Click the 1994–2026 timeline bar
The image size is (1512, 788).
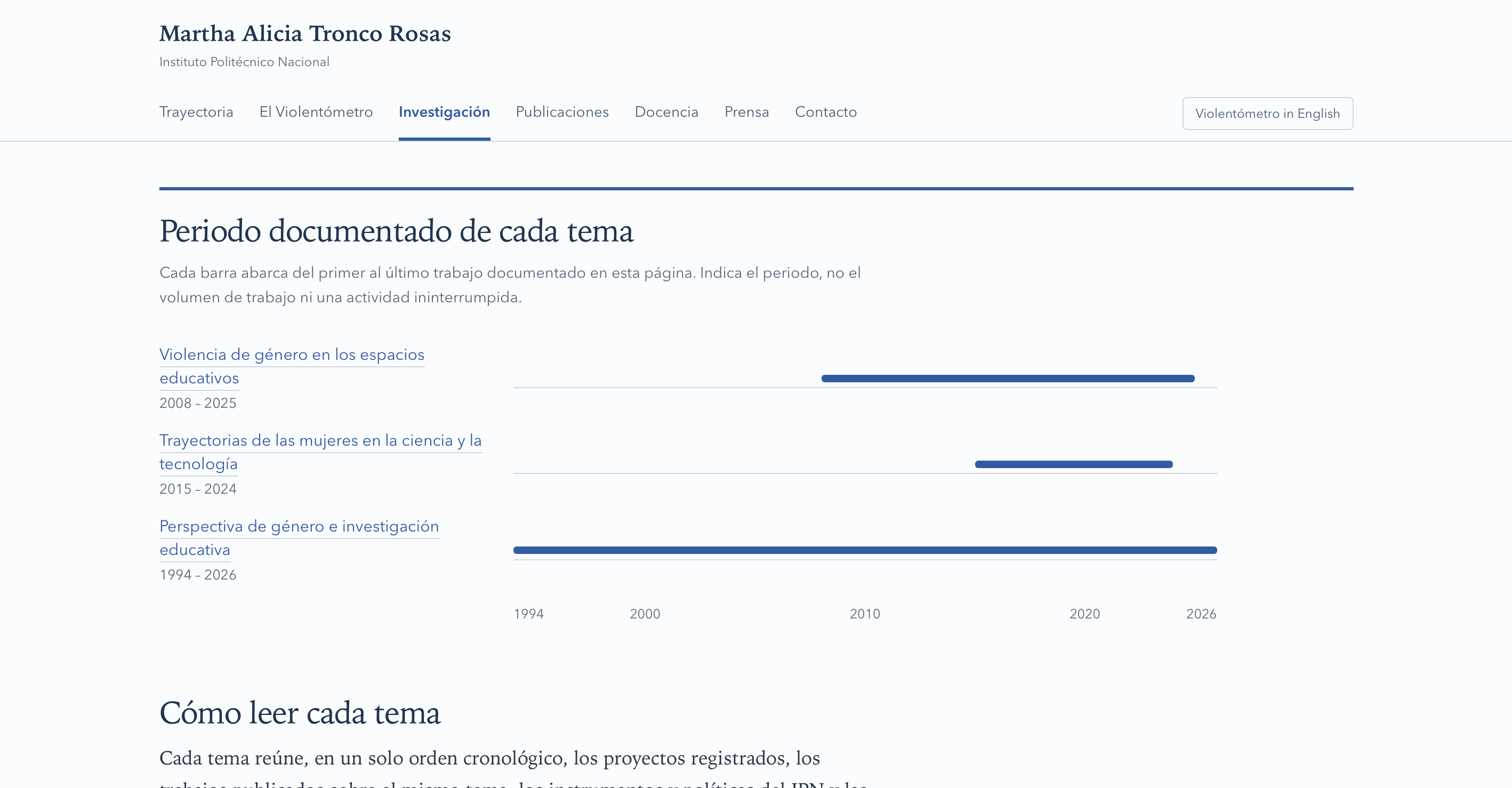(x=865, y=550)
